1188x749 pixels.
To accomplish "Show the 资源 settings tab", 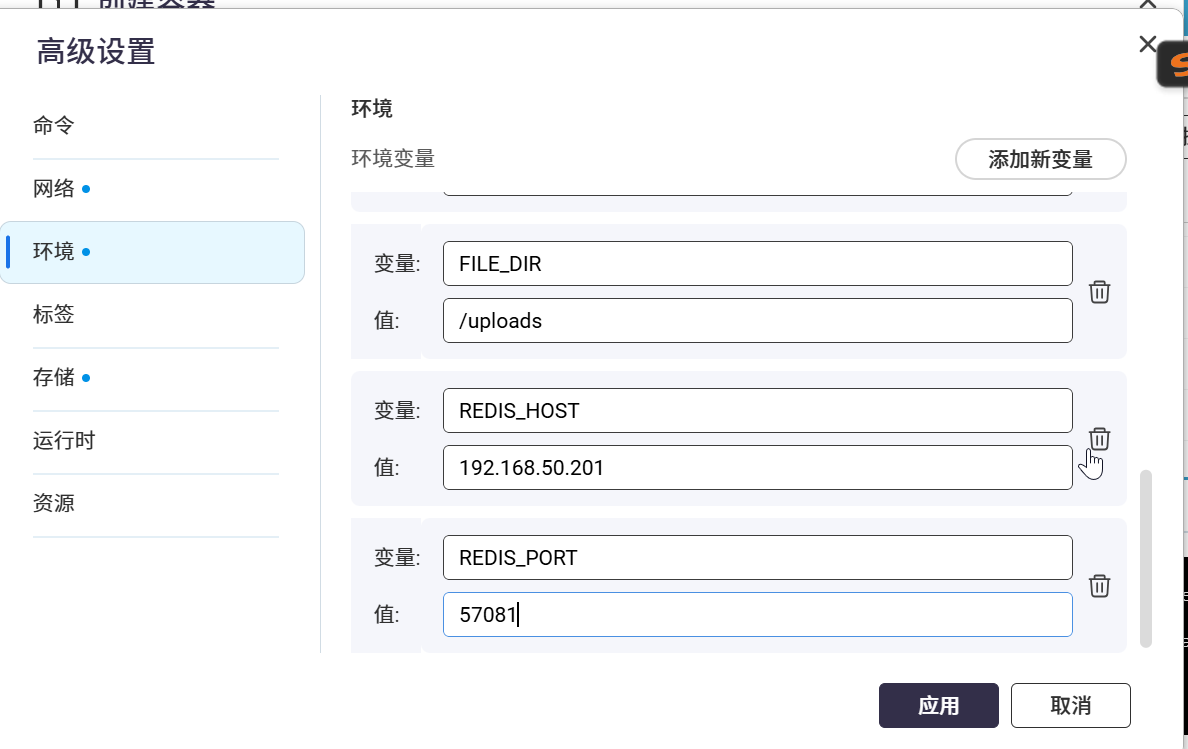I will [x=54, y=503].
